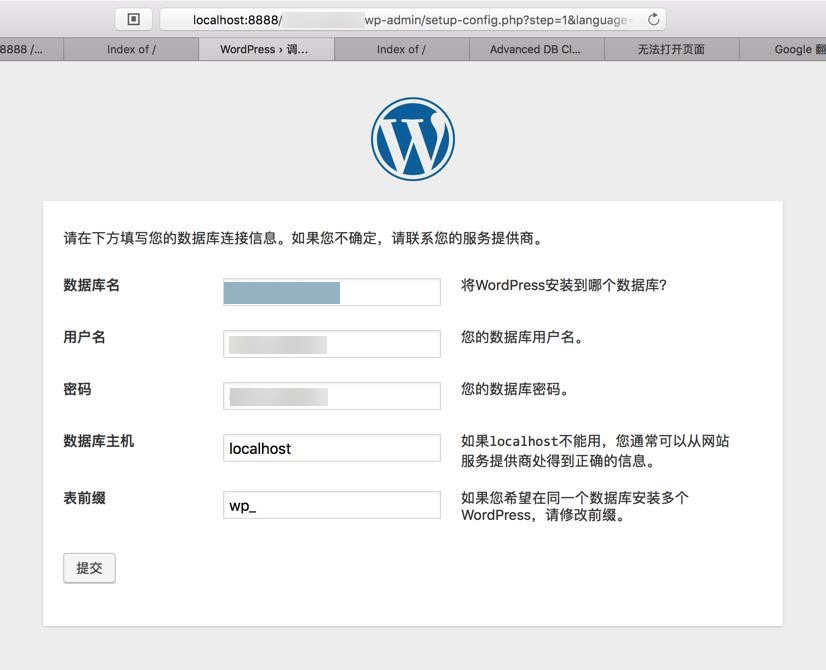Screen dimensions: 826x670
Task: Click the sidebar toggle icon in the toolbar
Action: (134, 19)
